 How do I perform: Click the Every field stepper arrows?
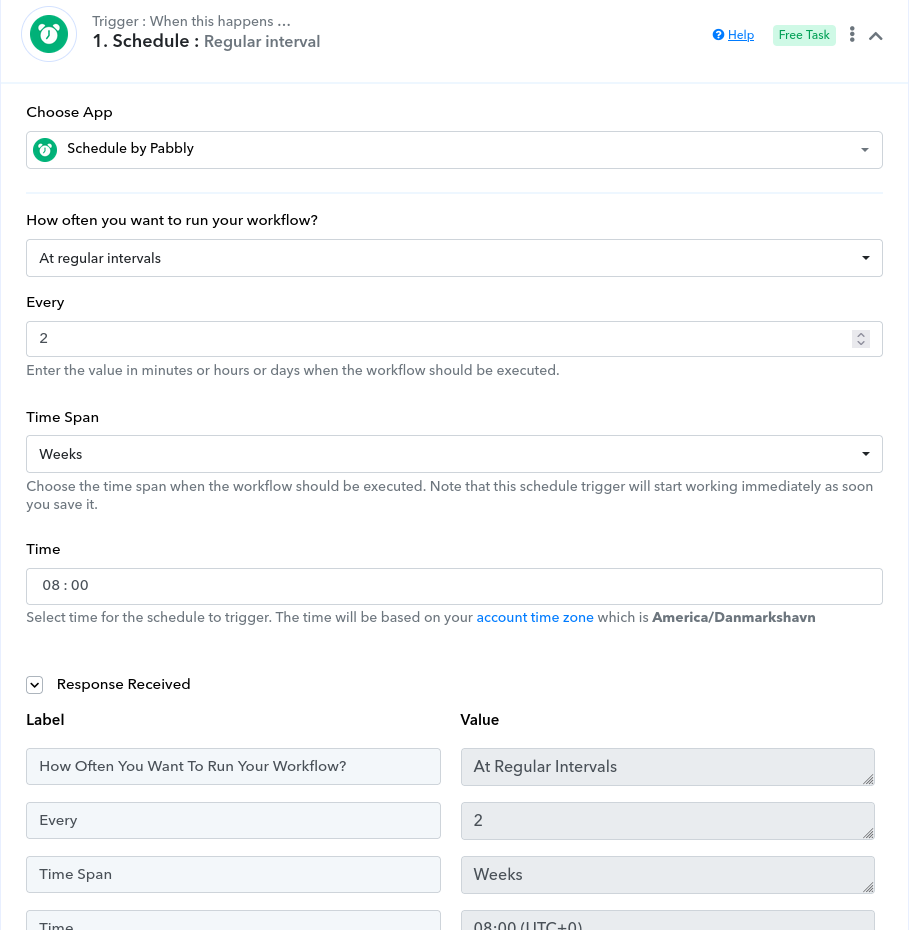(x=861, y=339)
